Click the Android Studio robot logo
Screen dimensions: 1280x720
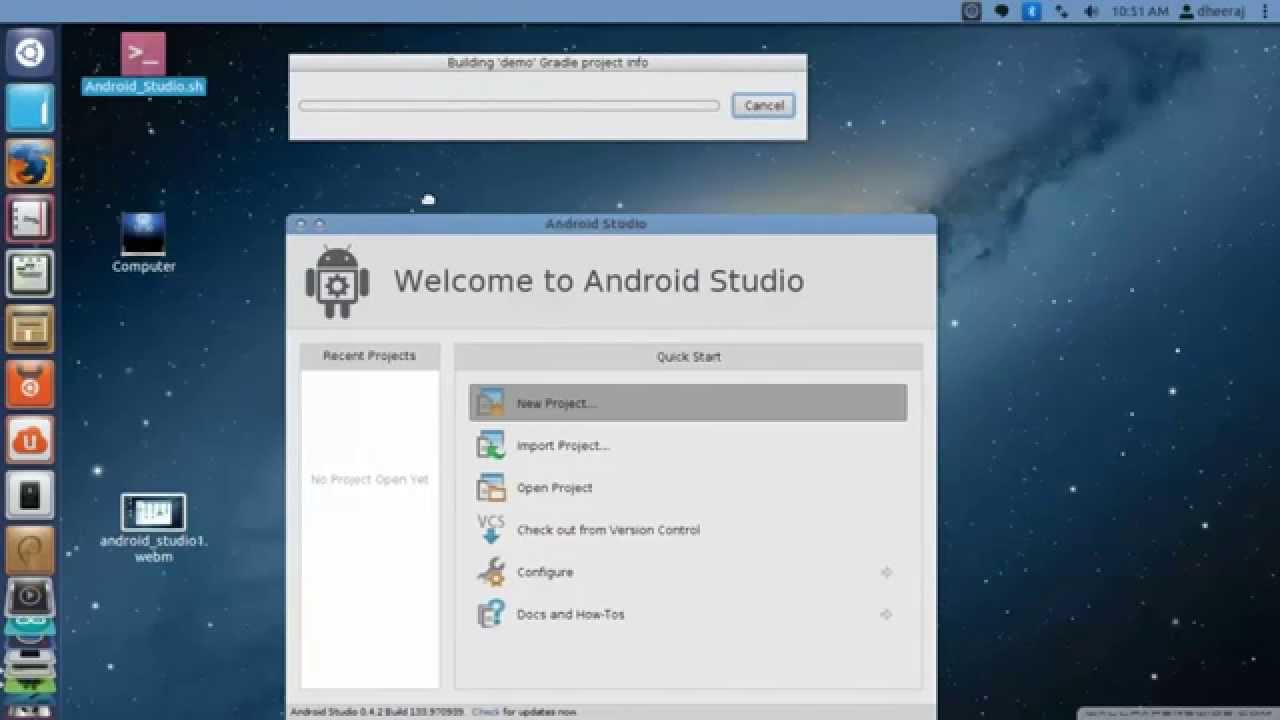point(337,282)
